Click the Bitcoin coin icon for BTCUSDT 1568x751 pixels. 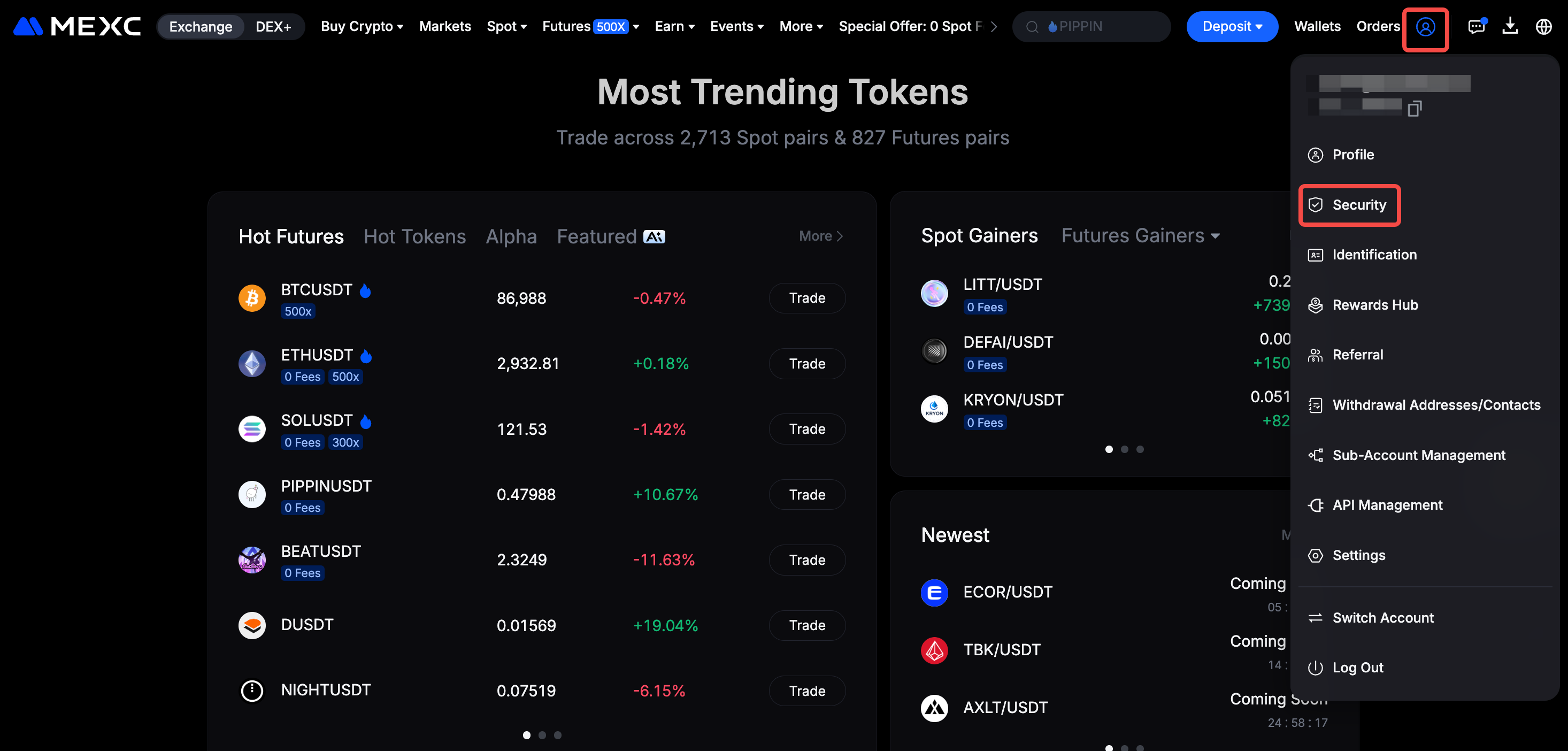pyautogui.click(x=252, y=298)
